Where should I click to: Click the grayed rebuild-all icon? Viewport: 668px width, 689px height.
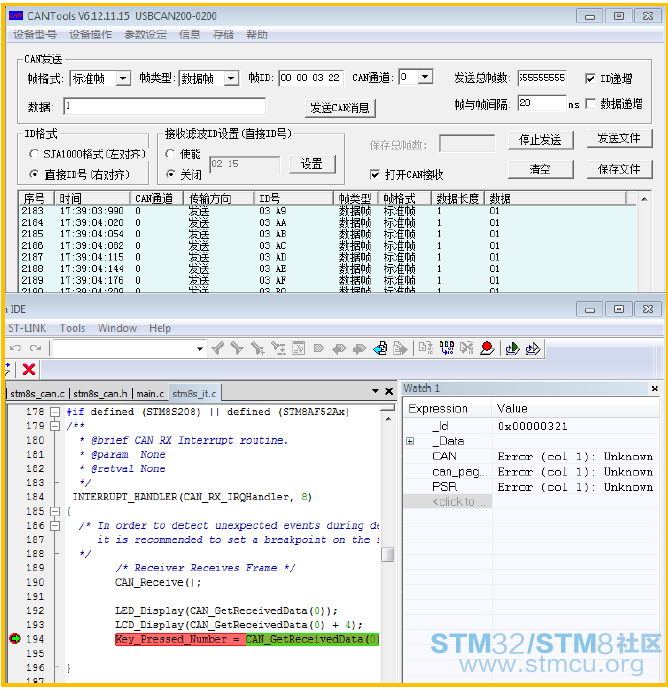coord(467,348)
